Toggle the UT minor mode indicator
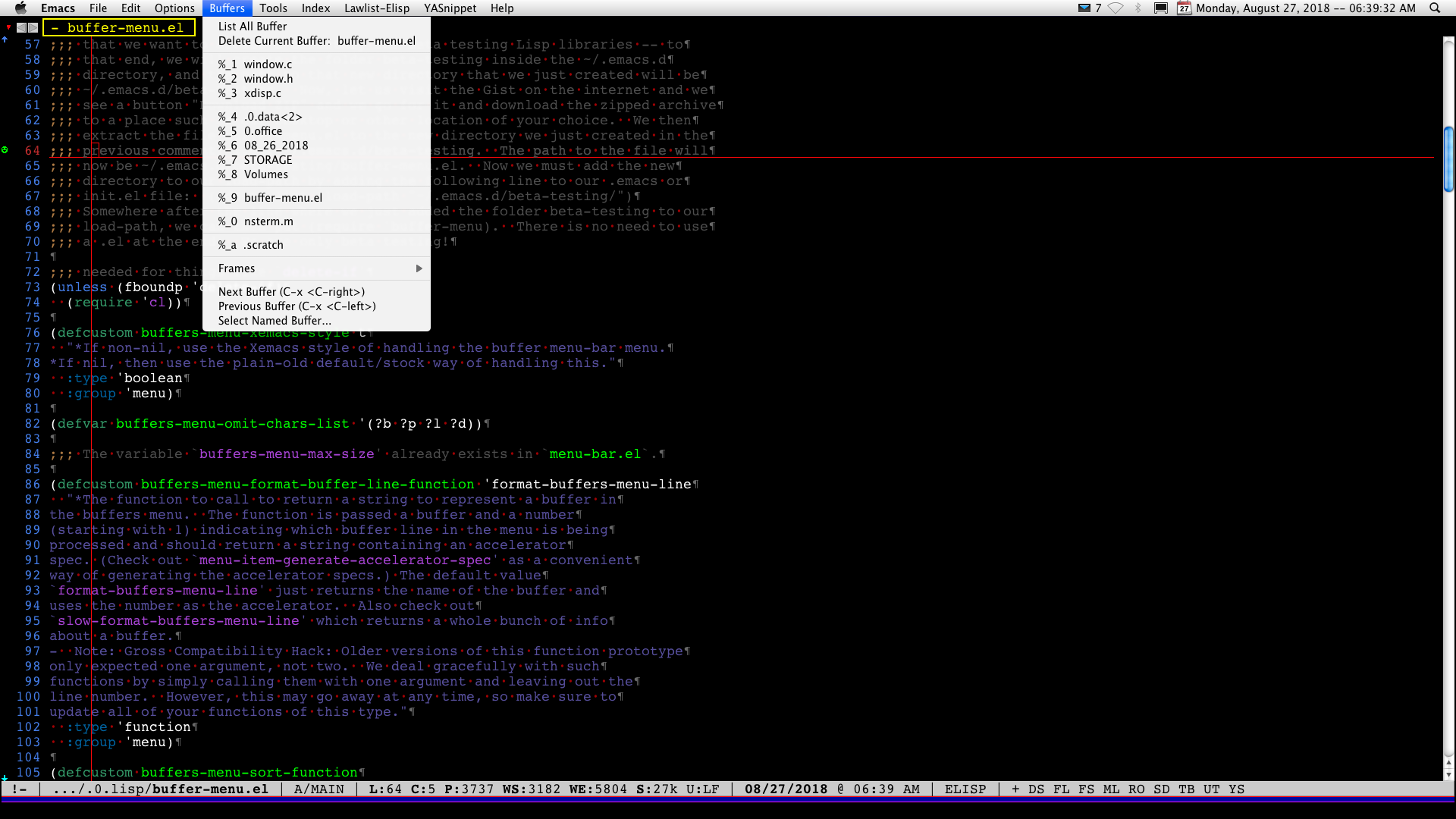The width and height of the screenshot is (1456, 819). click(x=1211, y=789)
